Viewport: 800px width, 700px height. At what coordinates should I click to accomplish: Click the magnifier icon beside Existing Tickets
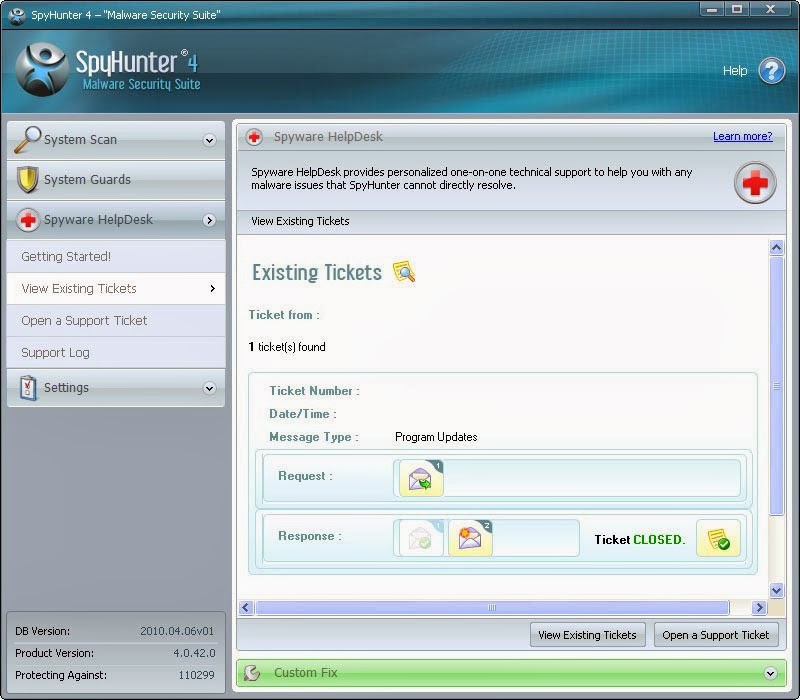(x=404, y=272)
